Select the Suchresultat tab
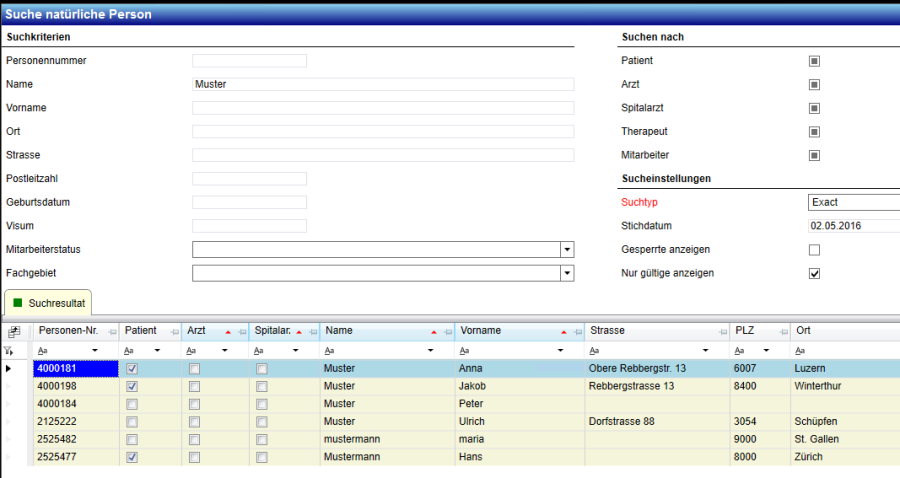900x478 pixels. tap(48, 302)
